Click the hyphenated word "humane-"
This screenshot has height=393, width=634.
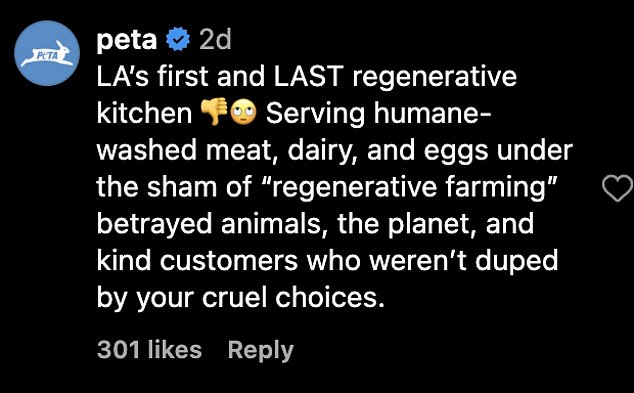pos(432,113)
